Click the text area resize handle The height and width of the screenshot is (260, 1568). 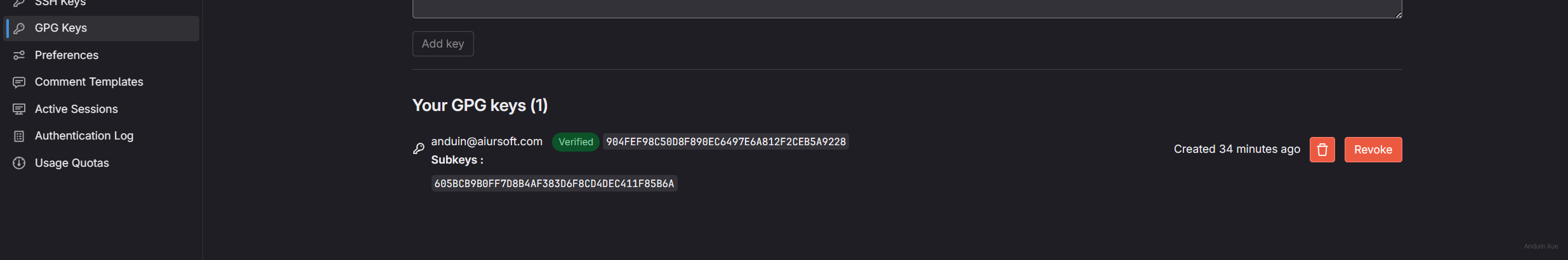click(1399, 15)
